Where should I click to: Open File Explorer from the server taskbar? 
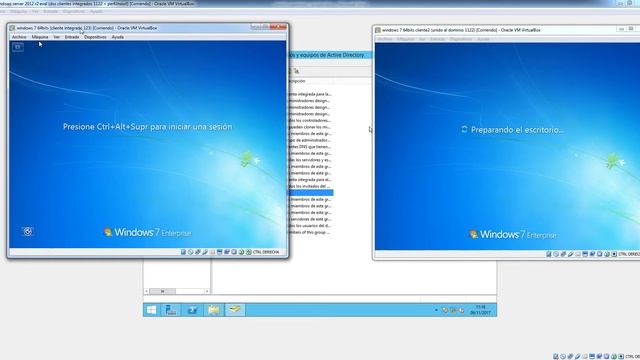pyautogui.click(x=213, y=310)
